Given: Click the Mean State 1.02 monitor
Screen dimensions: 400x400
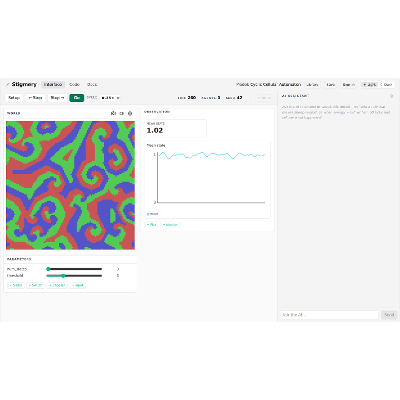Looking at the screenshot, I should coord(175,128).
